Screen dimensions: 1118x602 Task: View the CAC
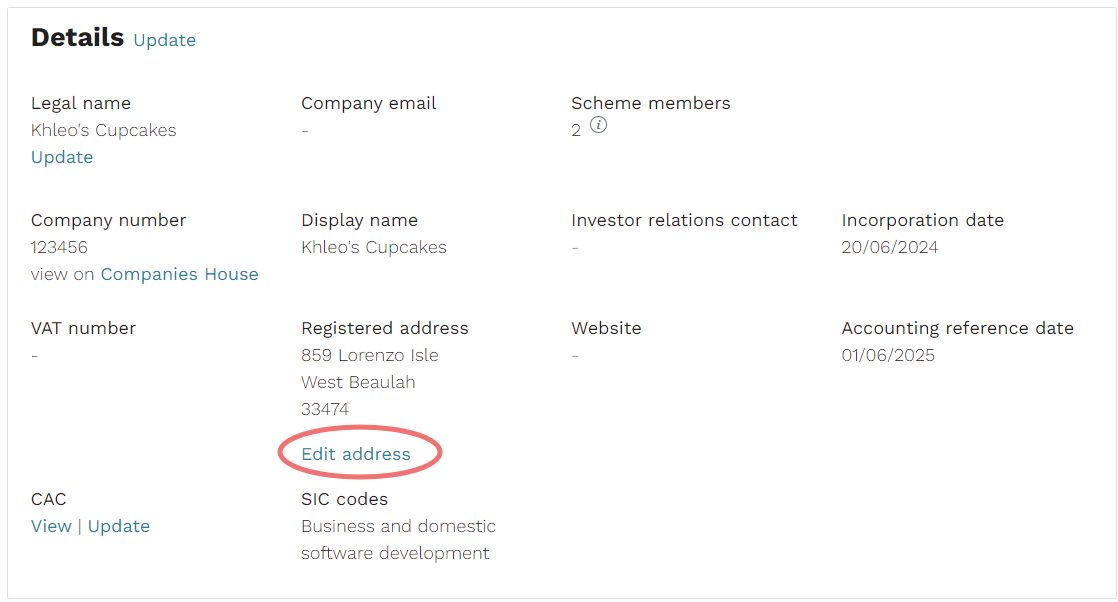click(x=51, y=526)
